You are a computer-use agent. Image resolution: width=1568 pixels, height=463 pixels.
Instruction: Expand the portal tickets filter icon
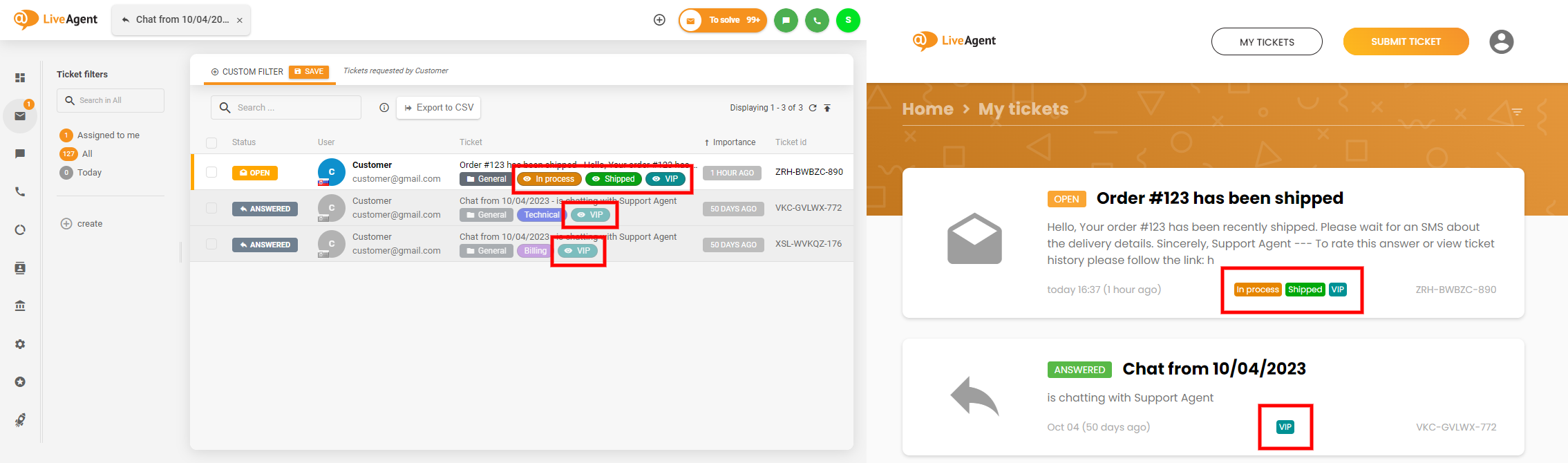[1517, 111]
